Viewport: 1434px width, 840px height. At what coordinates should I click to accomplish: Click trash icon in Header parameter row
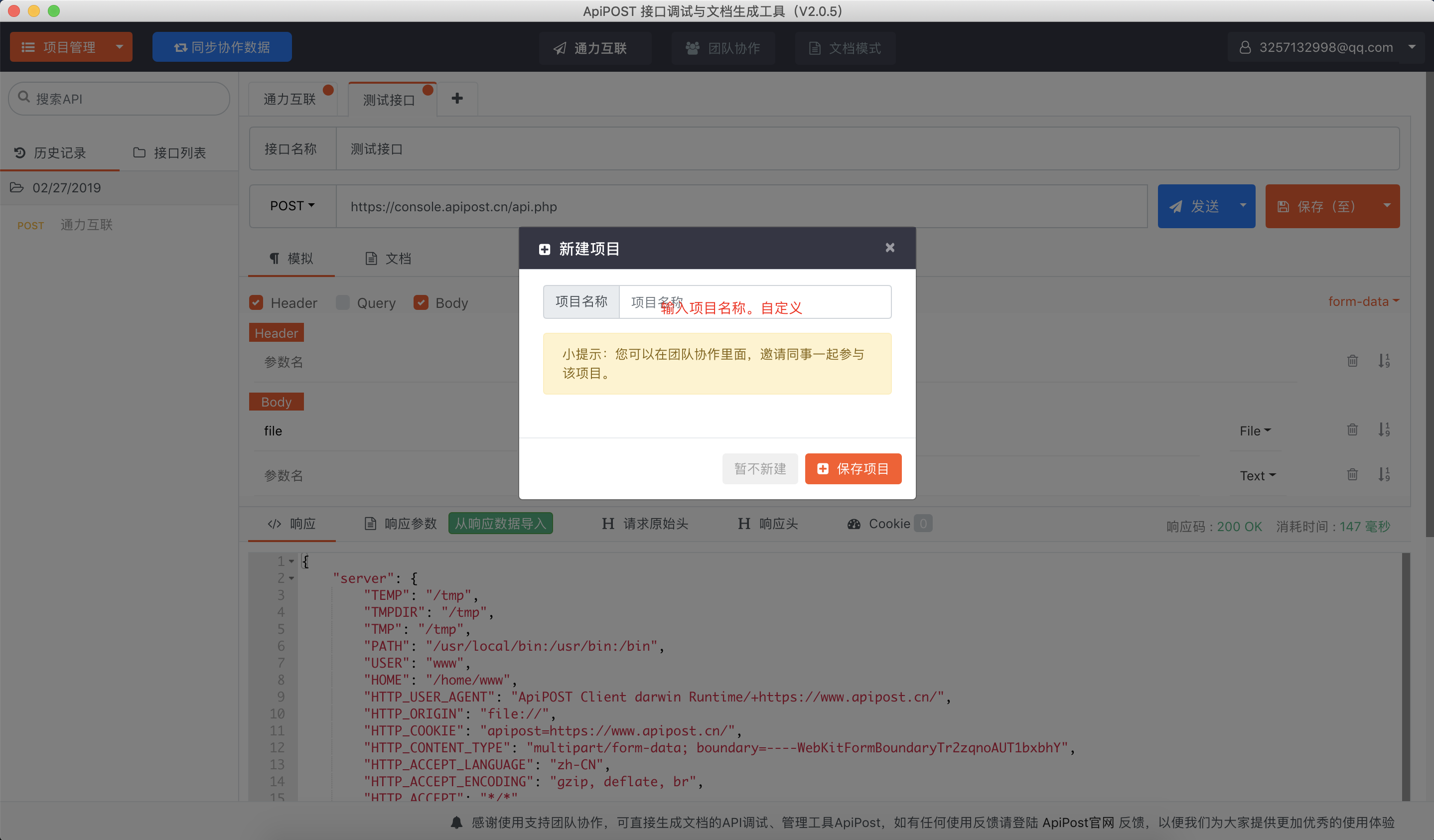click(x=1352, y=361)
